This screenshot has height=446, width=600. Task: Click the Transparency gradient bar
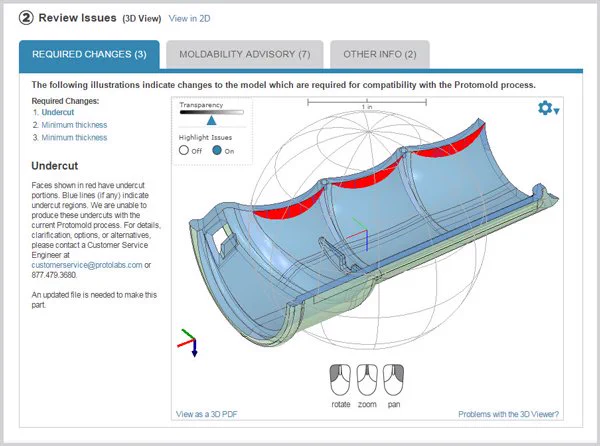pos(212,112)
